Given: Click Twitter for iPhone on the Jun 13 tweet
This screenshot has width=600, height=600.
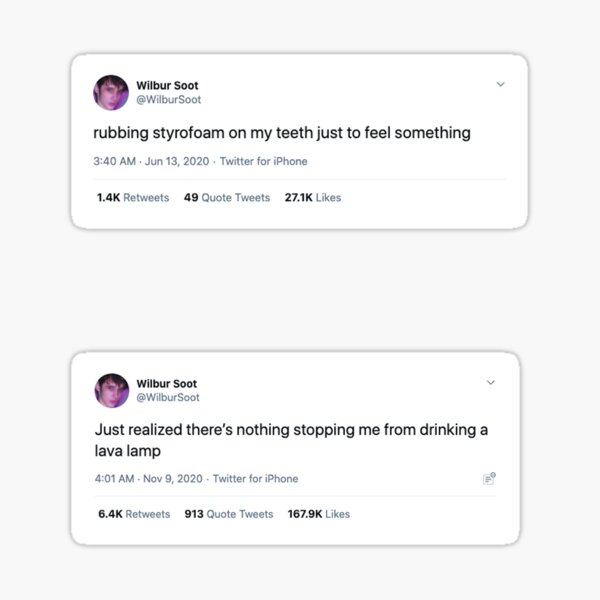Looking at the screenshot, I should 263,161.
